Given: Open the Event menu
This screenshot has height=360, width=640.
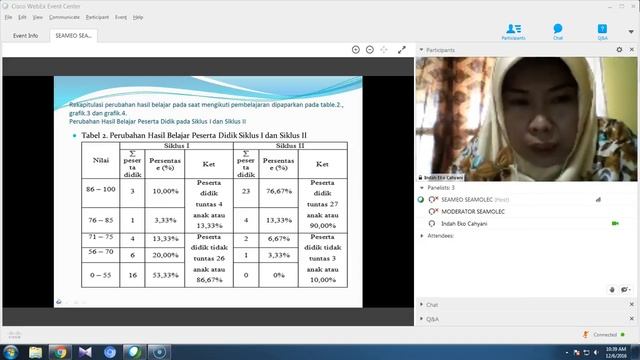Looking at the screenshot, I should (120, 17).
